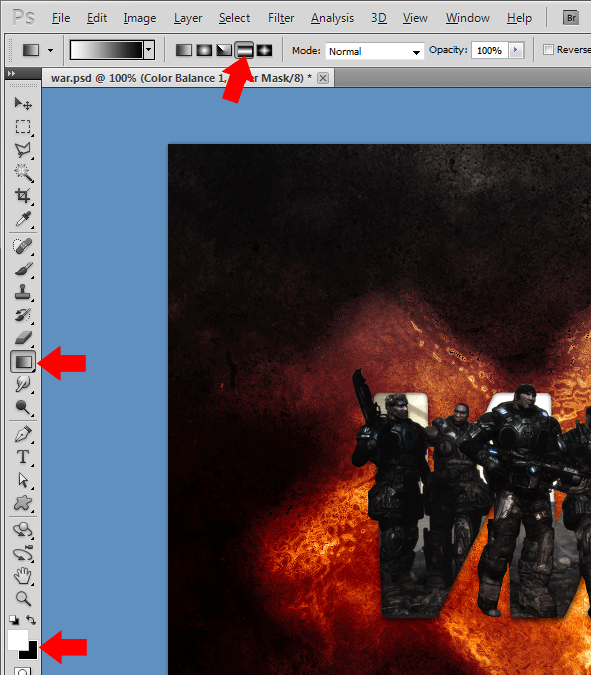
Task: Open the Mode dropdown set to Normal
Action: [x=374, y=51]
